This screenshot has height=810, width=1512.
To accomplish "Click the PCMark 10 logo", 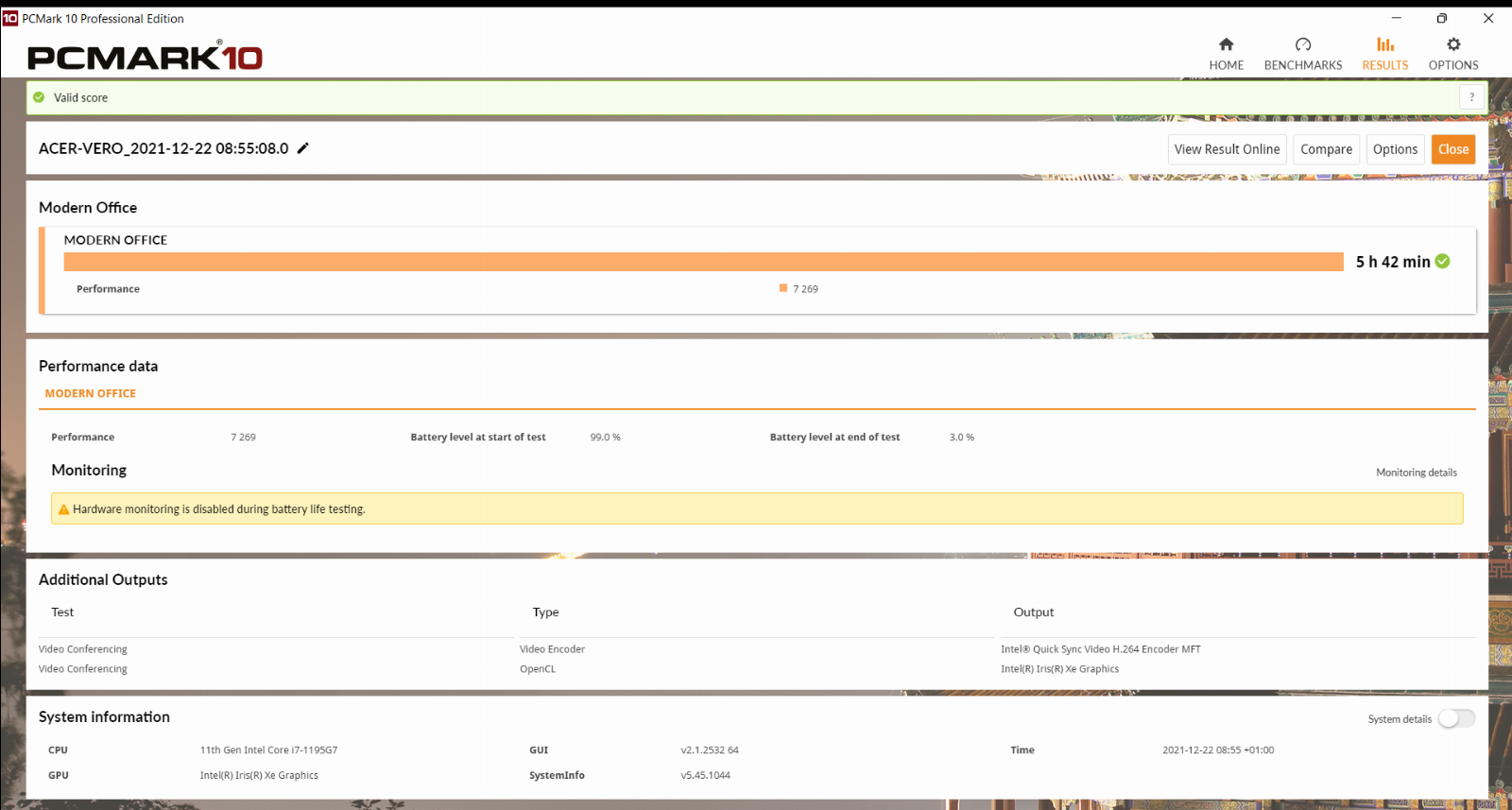I will click(145, 58).
